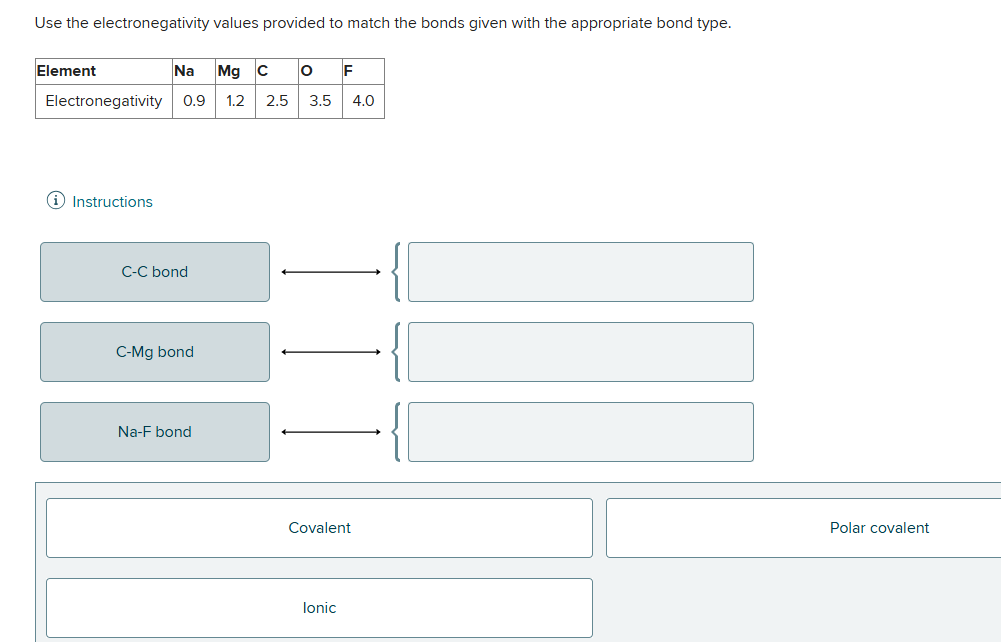This screenshot has width=1001, height=642.
Task: Choose the Polar covalent answer option
Action: (x=879, y=527)
